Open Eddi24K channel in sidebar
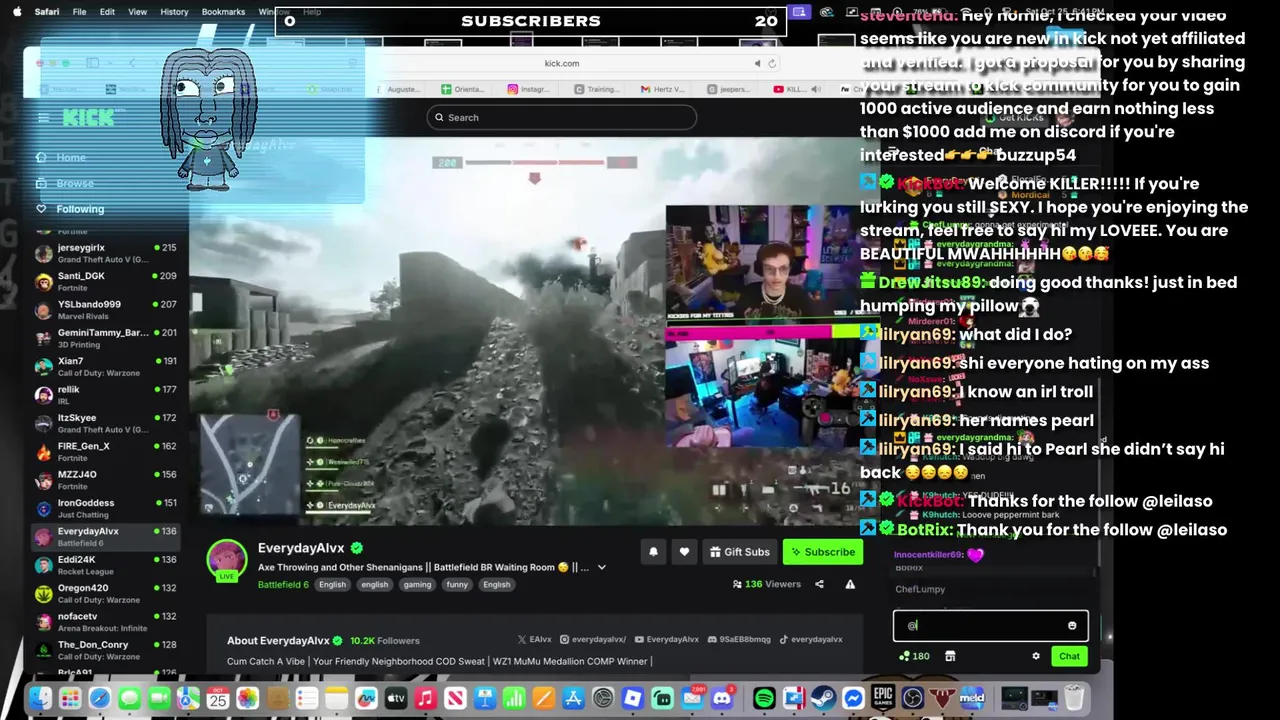The image size is (1280, 720). coord(105,565)
